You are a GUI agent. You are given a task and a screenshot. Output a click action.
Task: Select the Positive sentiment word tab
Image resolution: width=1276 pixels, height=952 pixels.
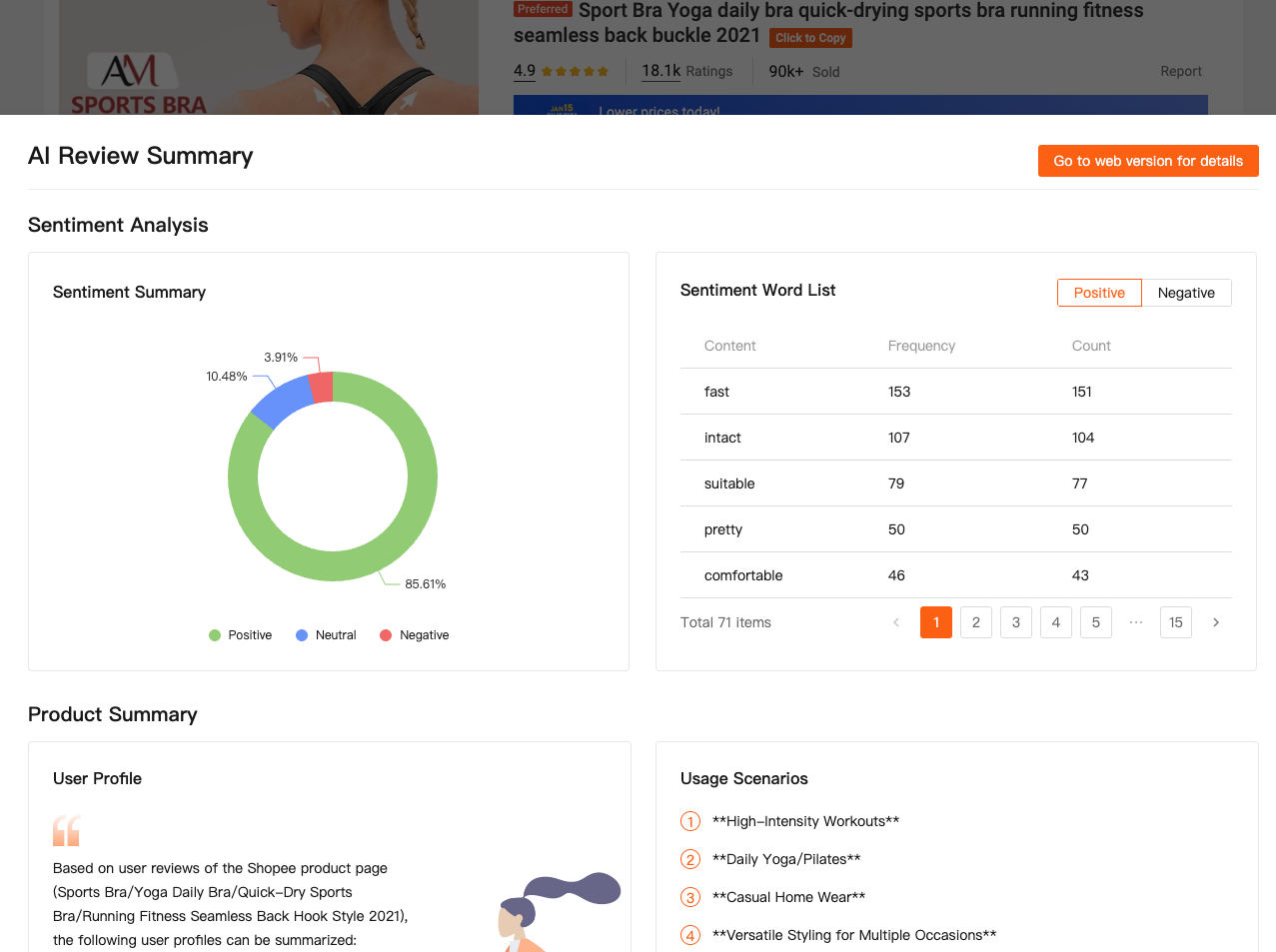point(1098,293)
